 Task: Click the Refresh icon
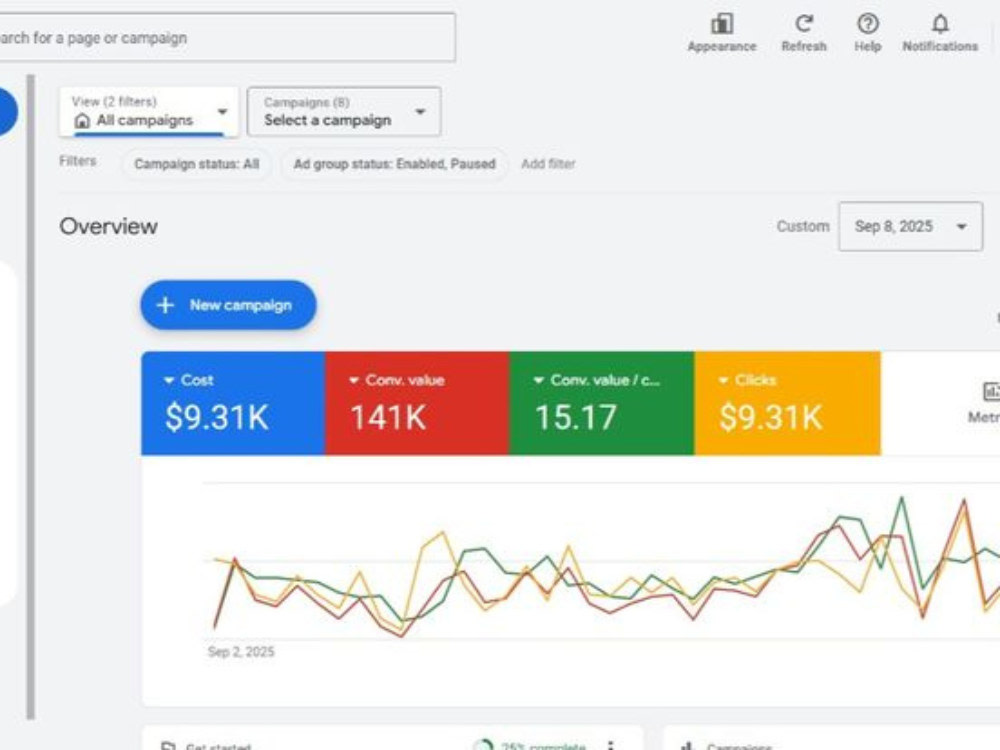point(804,24)
